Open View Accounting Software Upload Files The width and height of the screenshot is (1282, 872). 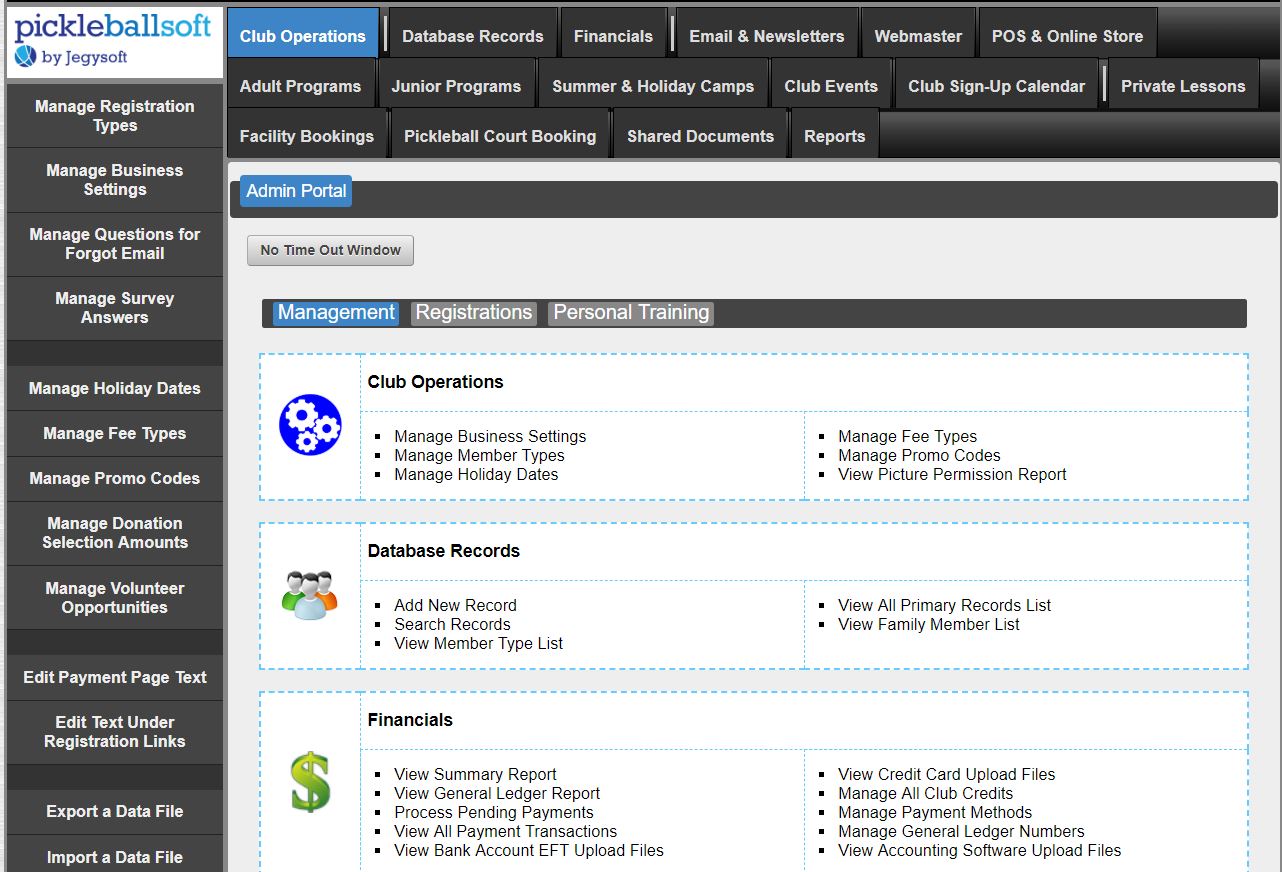pos(979,850)
